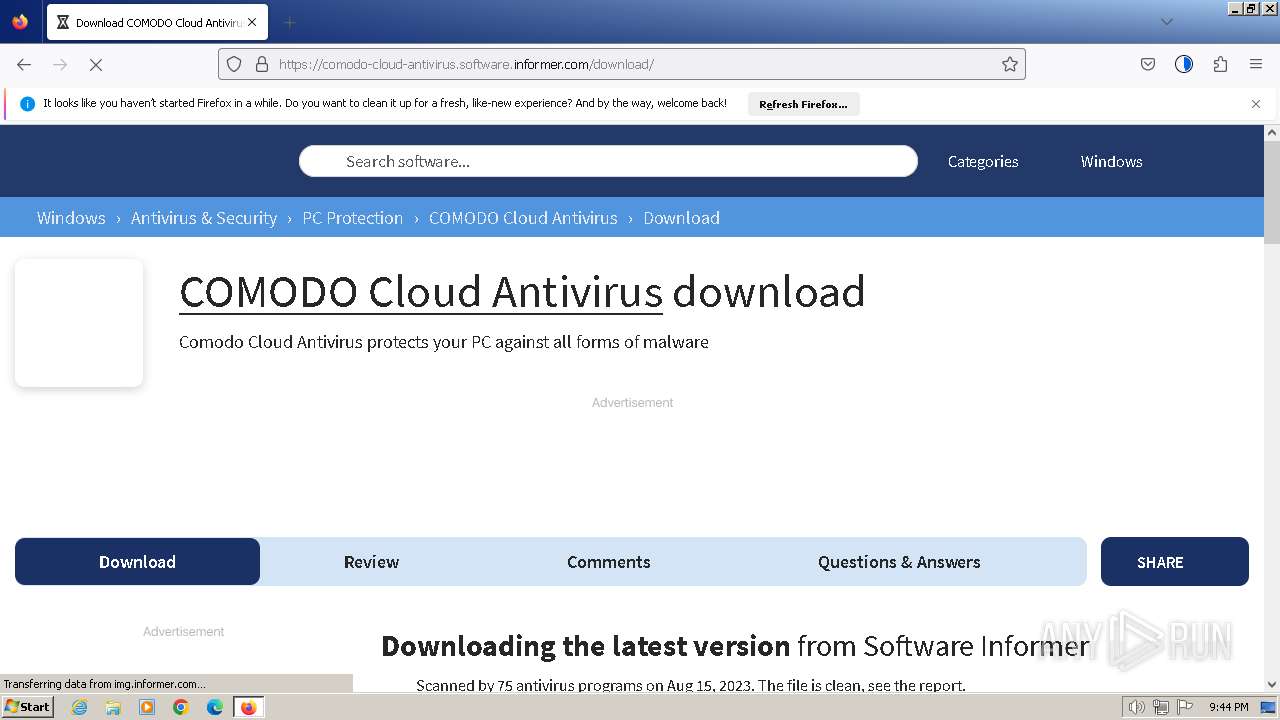1280x720 pixels.
Task: Click the 'Comodo Cloud Antivirus protects your PC' description
Action: [x=444, y=342]
